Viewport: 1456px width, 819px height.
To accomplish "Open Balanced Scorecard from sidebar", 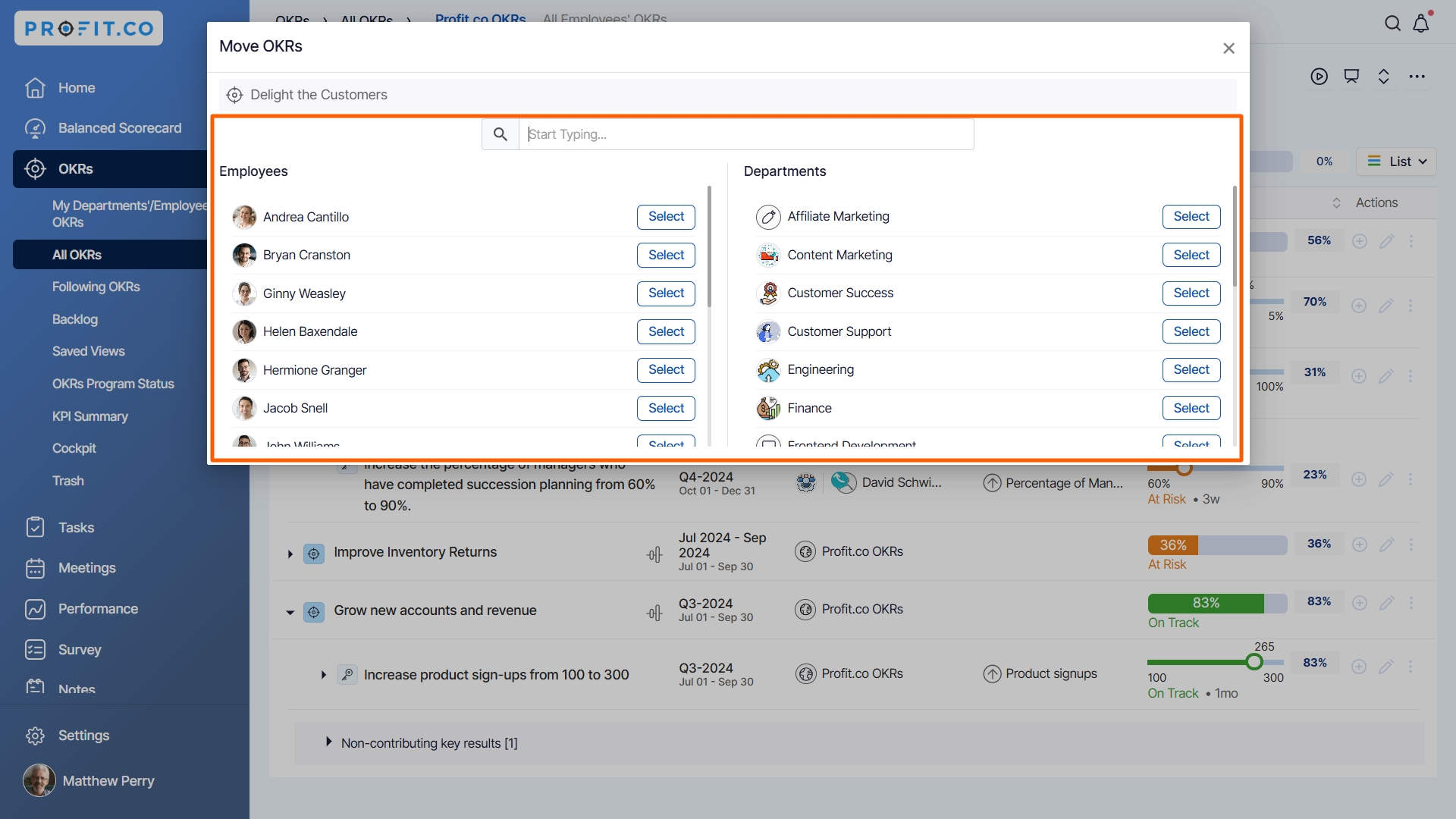I will (x=119, y=128).
